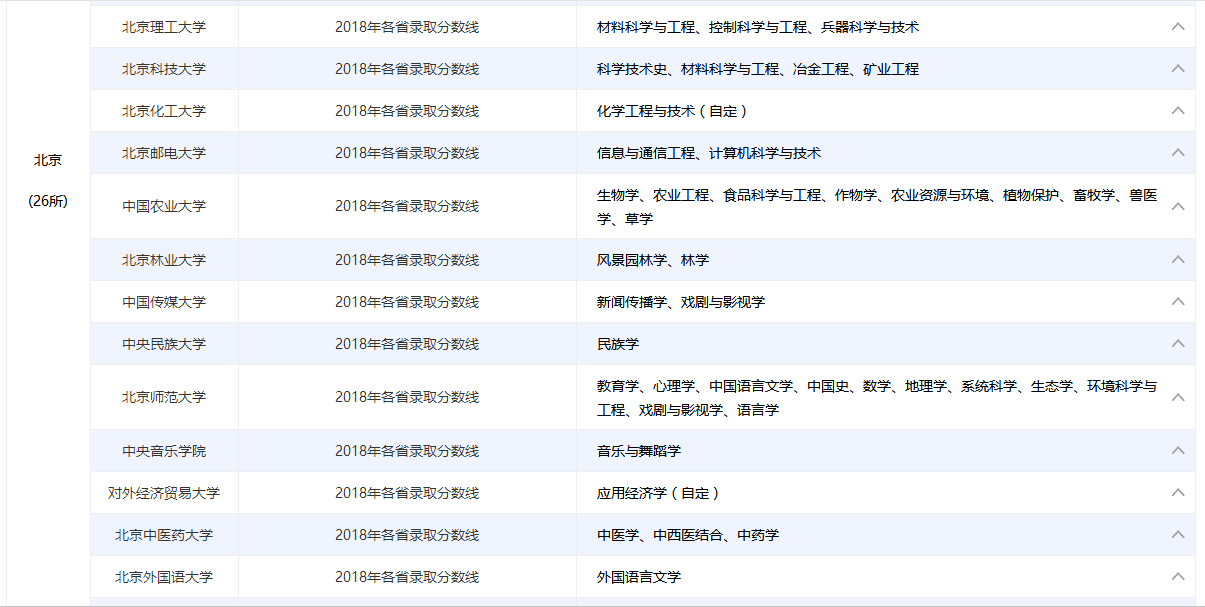Open 北京理工大学 university link

[x=164, y=27]
